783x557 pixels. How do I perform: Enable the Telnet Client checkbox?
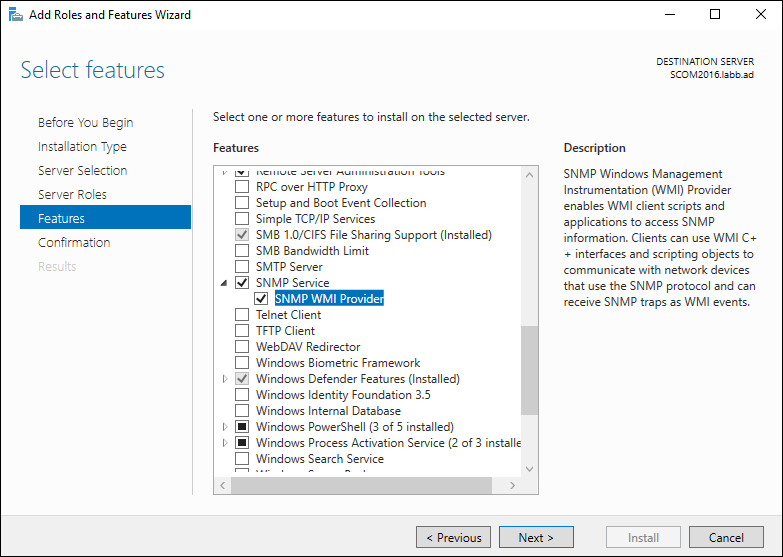click(x=242, y=315)
